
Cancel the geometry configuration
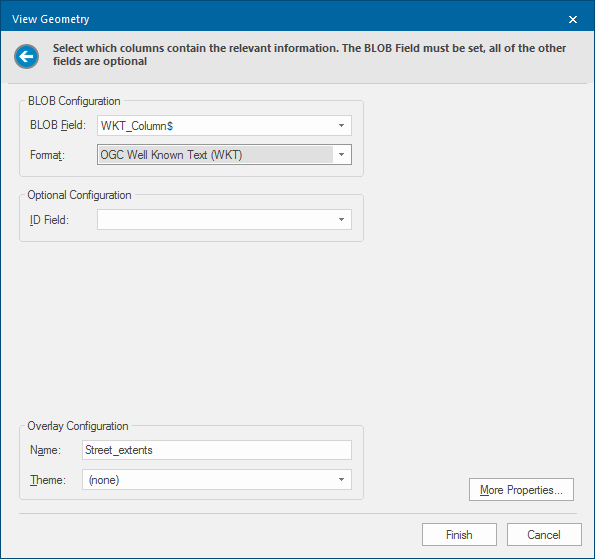point(544,534)
